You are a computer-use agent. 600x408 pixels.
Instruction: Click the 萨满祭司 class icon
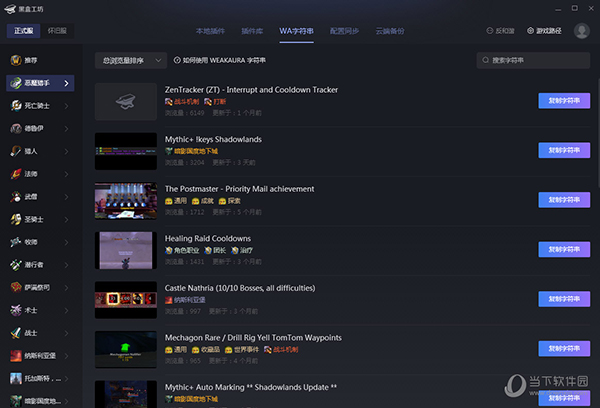[15, 287]
